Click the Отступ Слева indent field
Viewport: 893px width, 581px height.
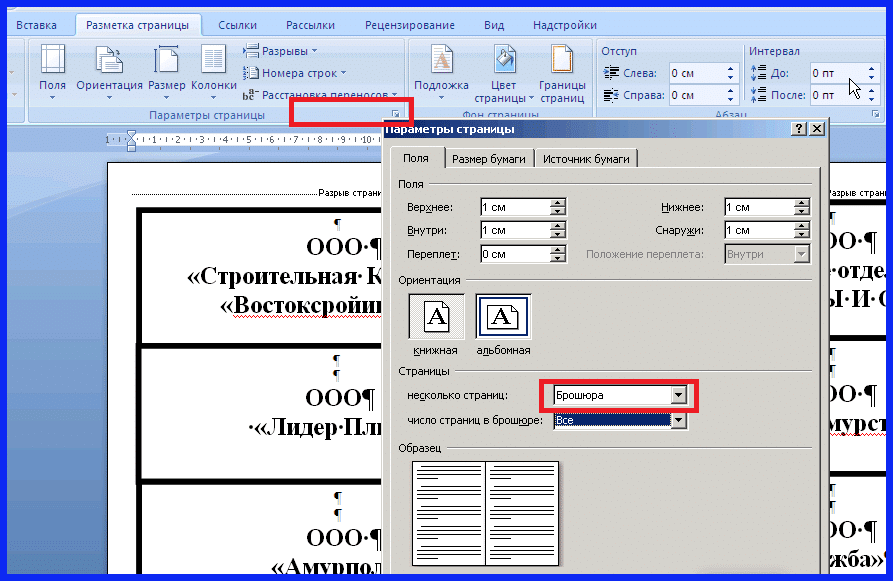pyautogui.click(x=695, y=73)
